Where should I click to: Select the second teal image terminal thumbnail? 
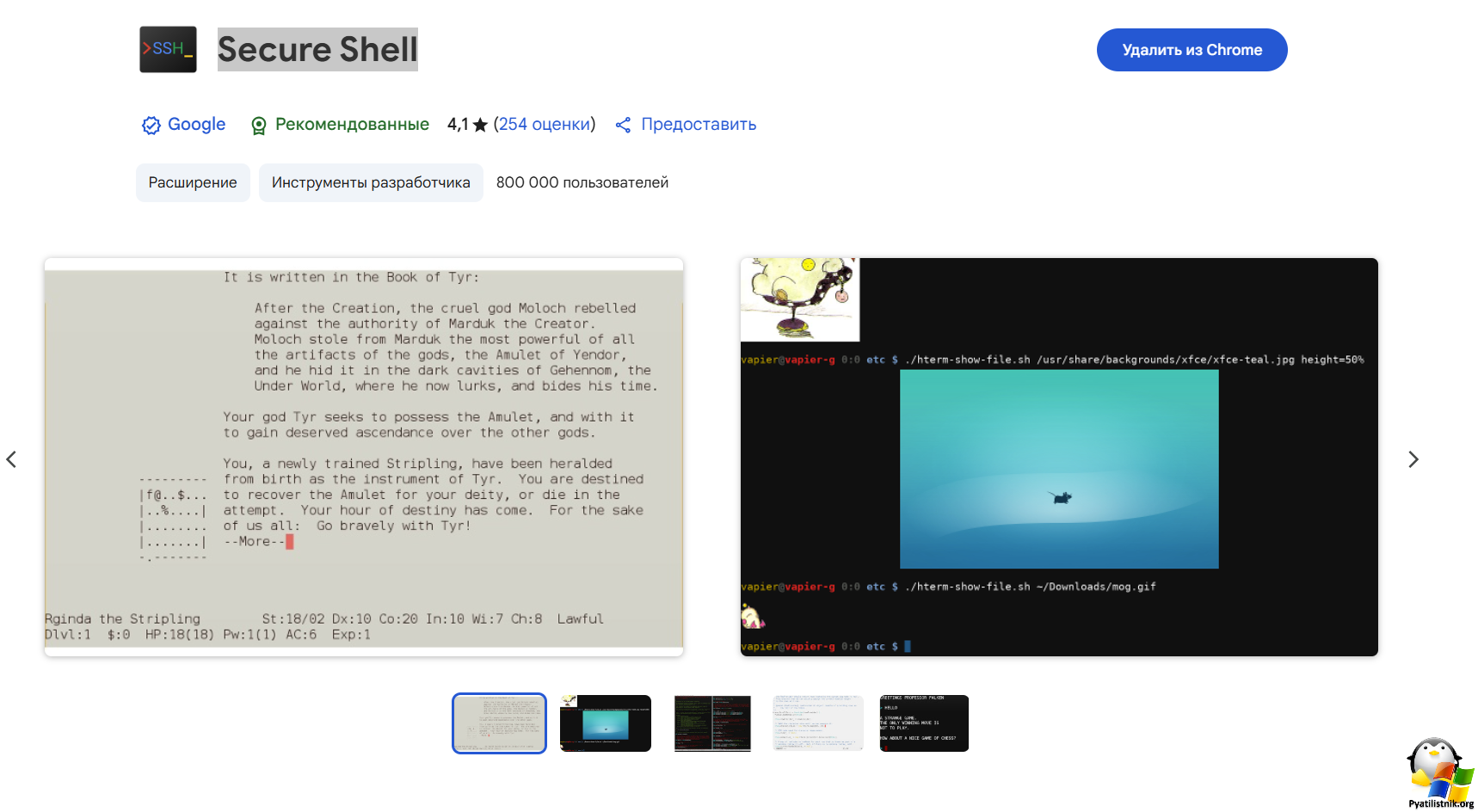pyautogui.click(x=606, y=723)
